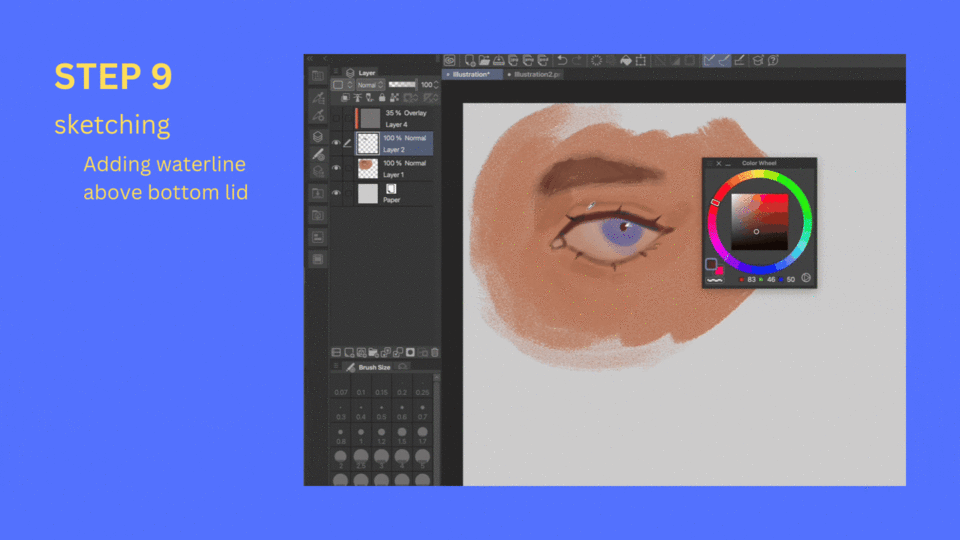
Task: Hide Layer 1 with its eye icon
Action: [336, 168]
